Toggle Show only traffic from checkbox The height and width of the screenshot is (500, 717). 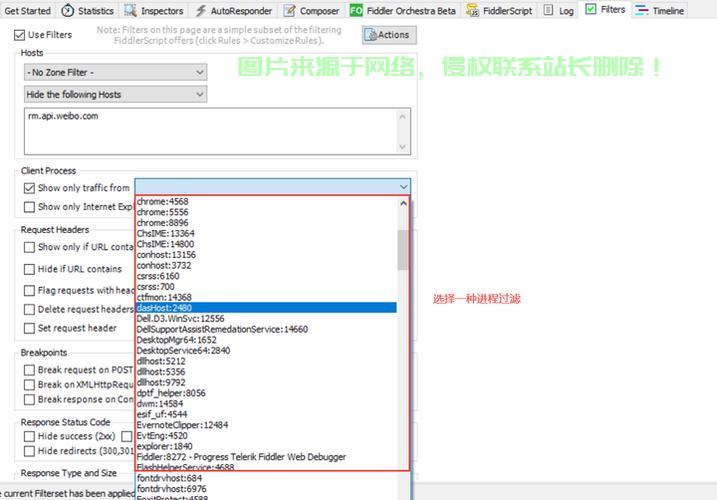29,188
